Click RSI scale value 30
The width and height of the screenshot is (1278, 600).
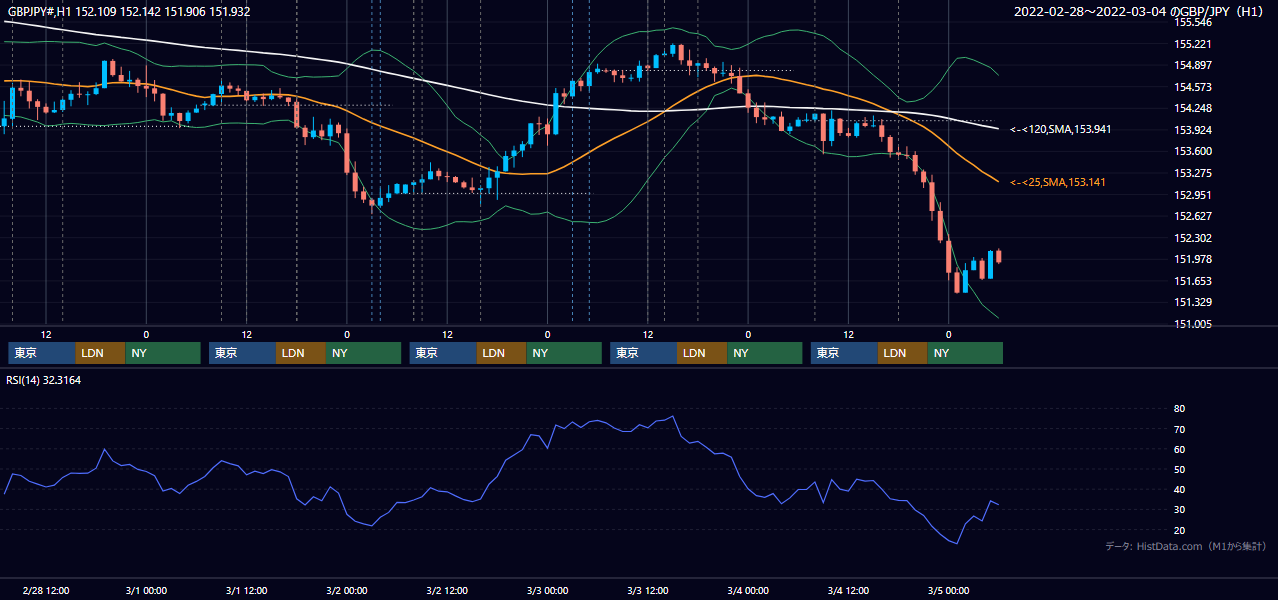click(1179, 510)
